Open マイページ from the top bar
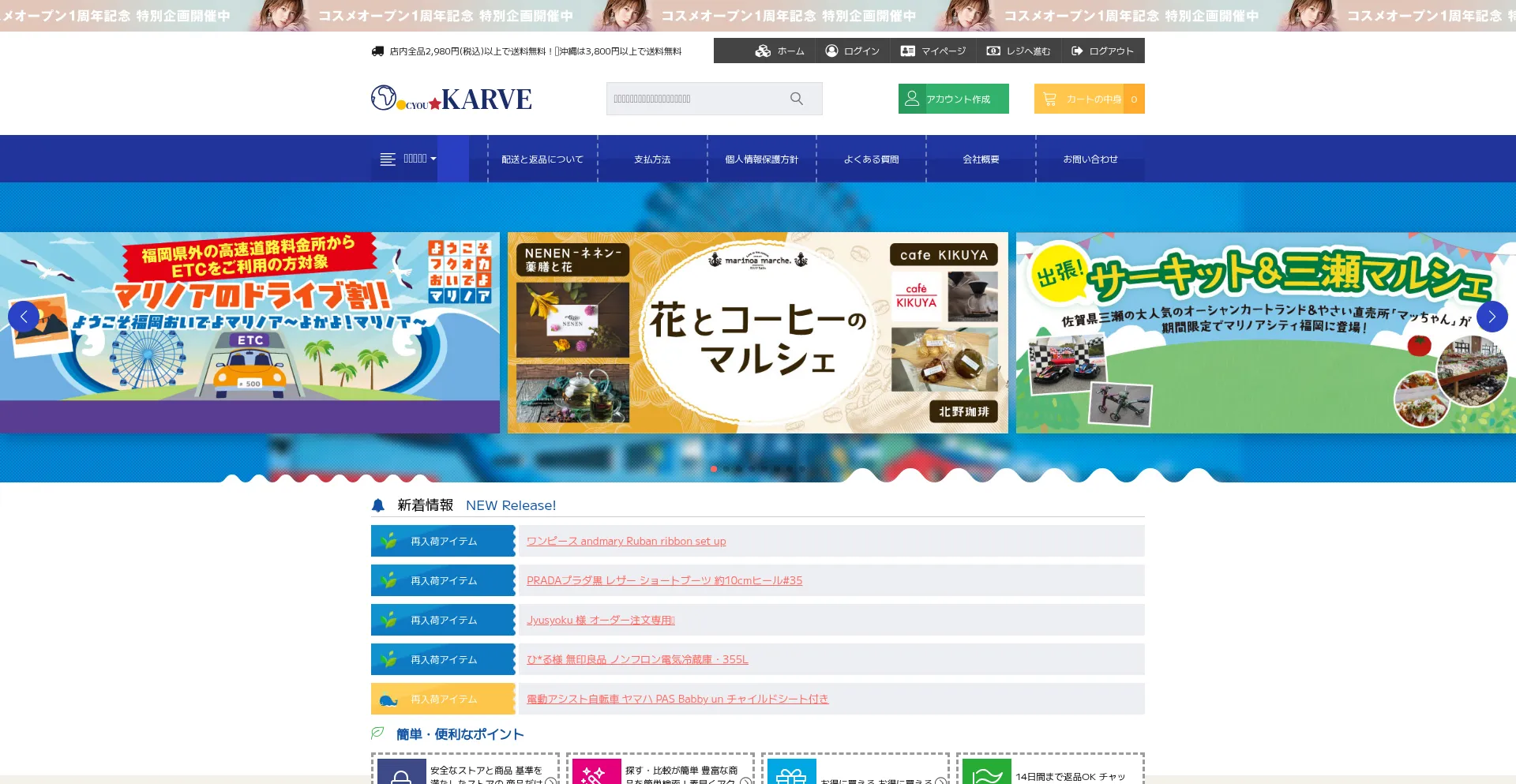 (933, 51)
